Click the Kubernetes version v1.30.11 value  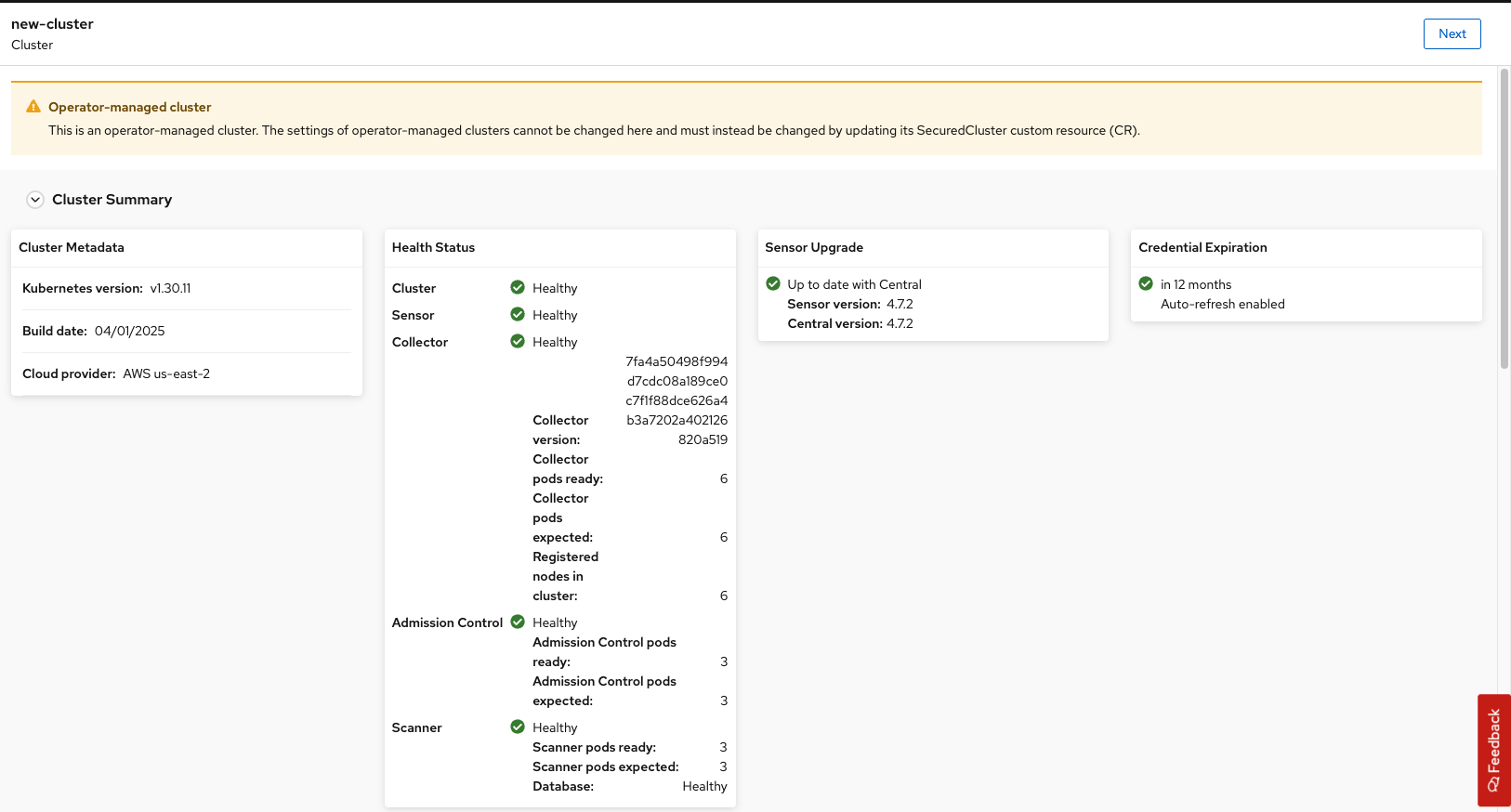pyautogui.click(x=170, y=288)
